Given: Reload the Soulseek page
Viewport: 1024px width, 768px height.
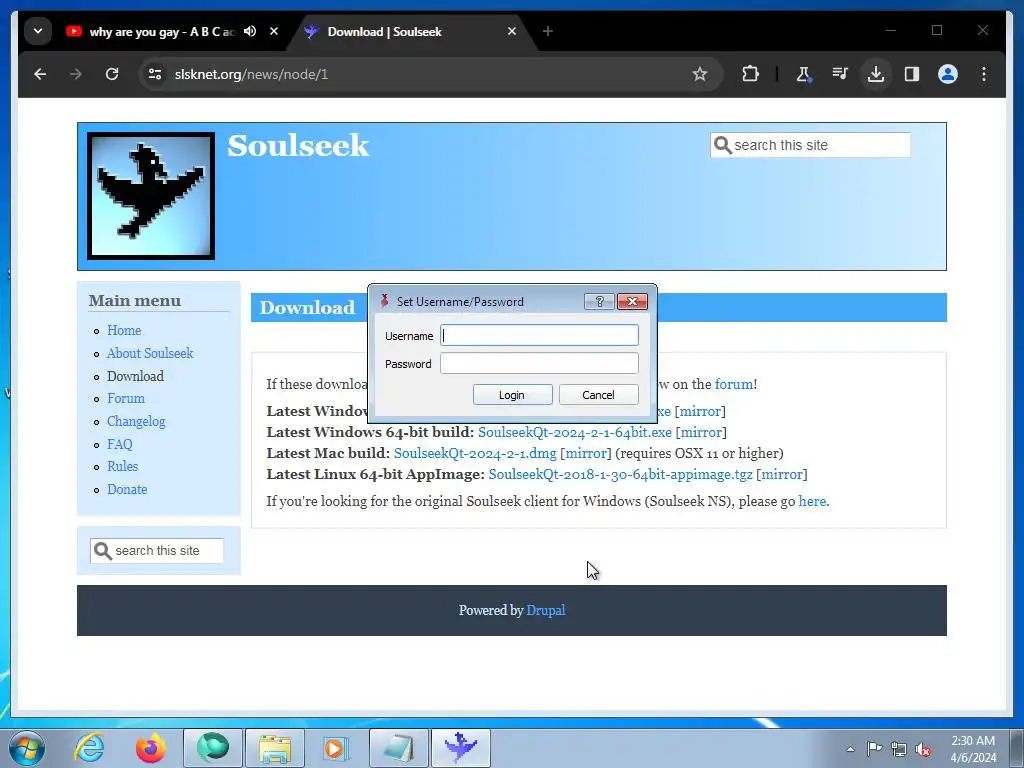Looking at the screenshot, I should [112, 74].
